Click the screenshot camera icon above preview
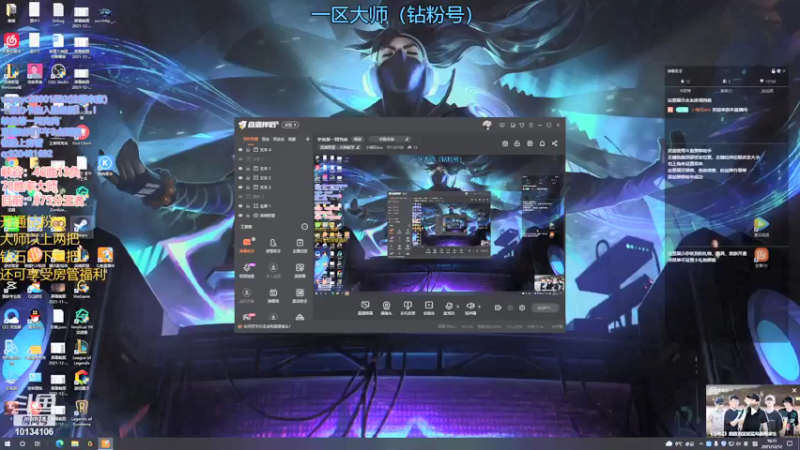This screenshot has height=450, width=800. tap(505, 144)
